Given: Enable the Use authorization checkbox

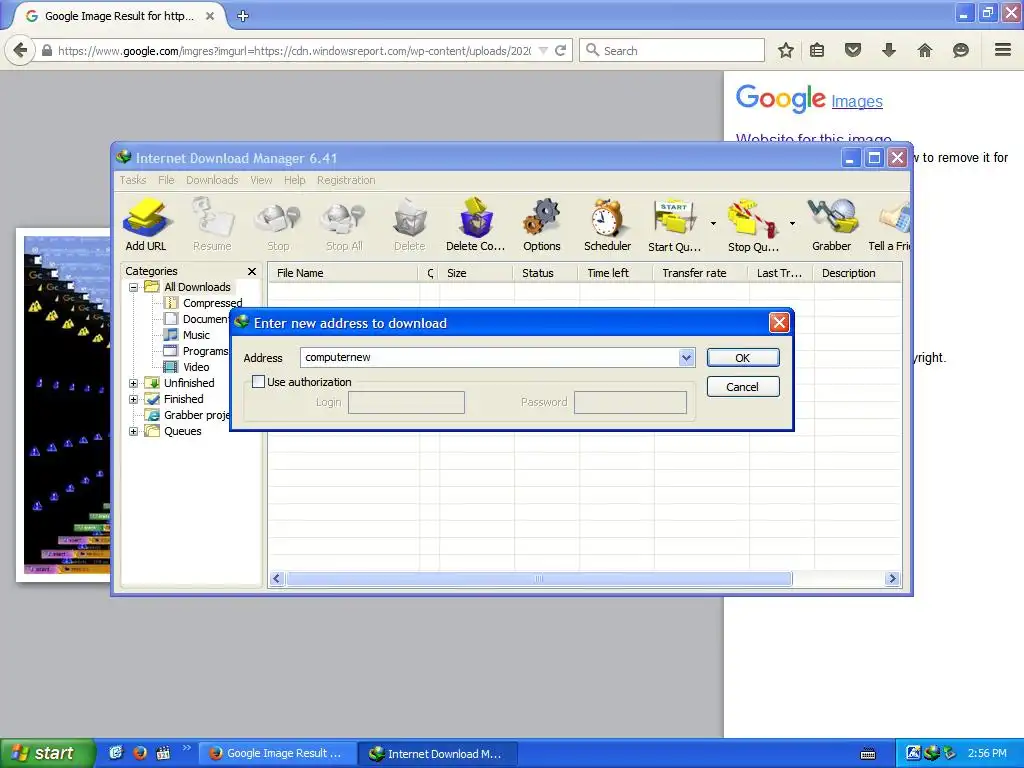Looking at the screenshot, I should (x=259, y=381).
